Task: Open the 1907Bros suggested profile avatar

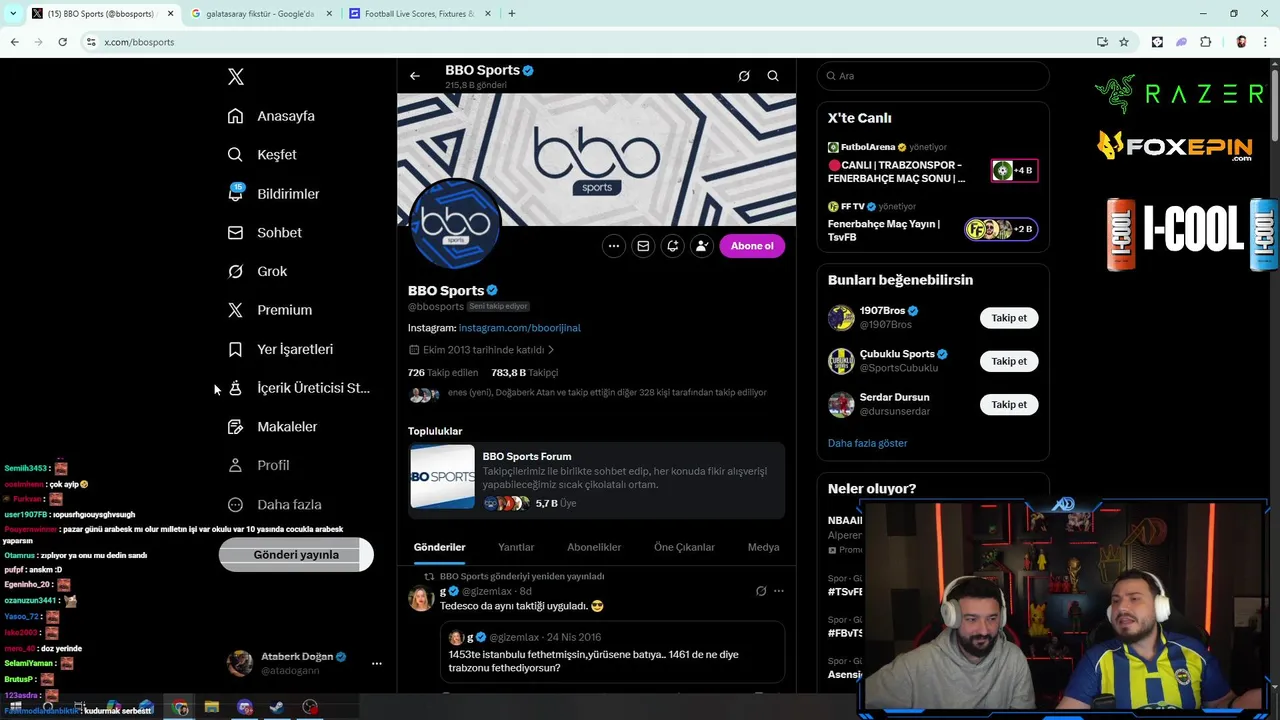Action: coord(841,318)
